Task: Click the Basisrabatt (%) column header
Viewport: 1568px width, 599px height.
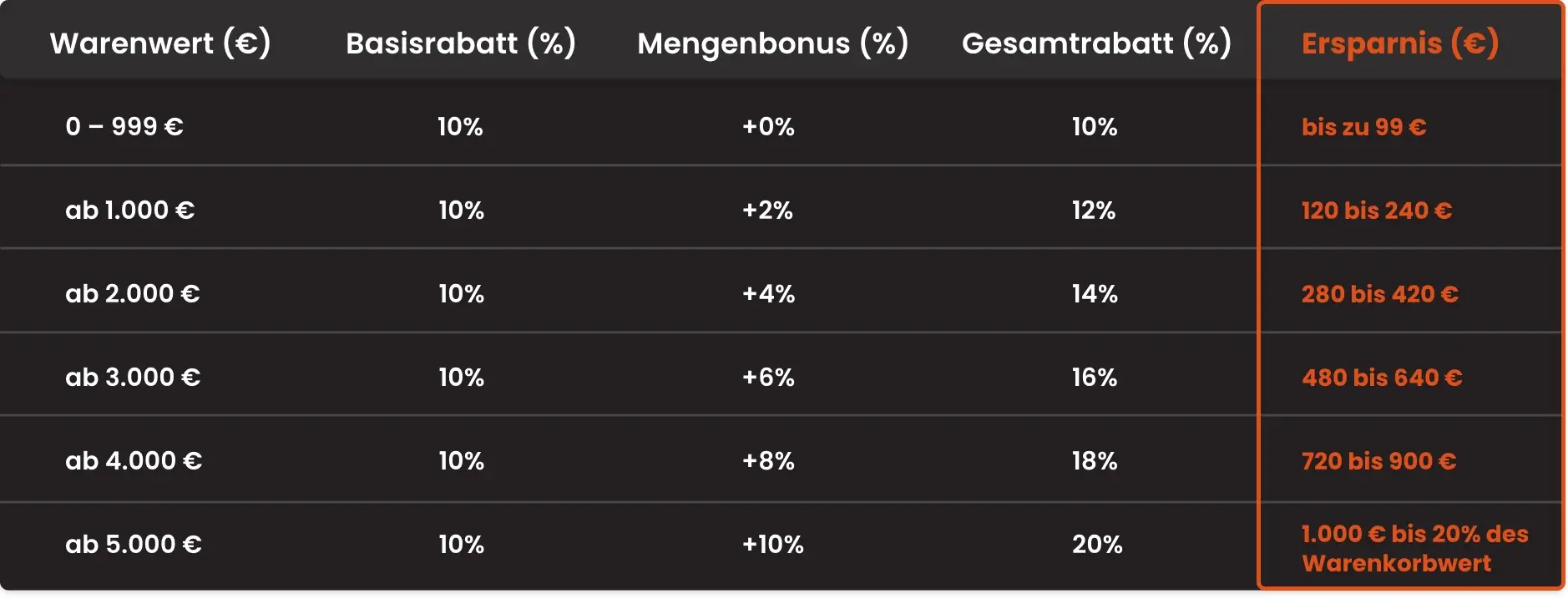Action: [461, 43]
